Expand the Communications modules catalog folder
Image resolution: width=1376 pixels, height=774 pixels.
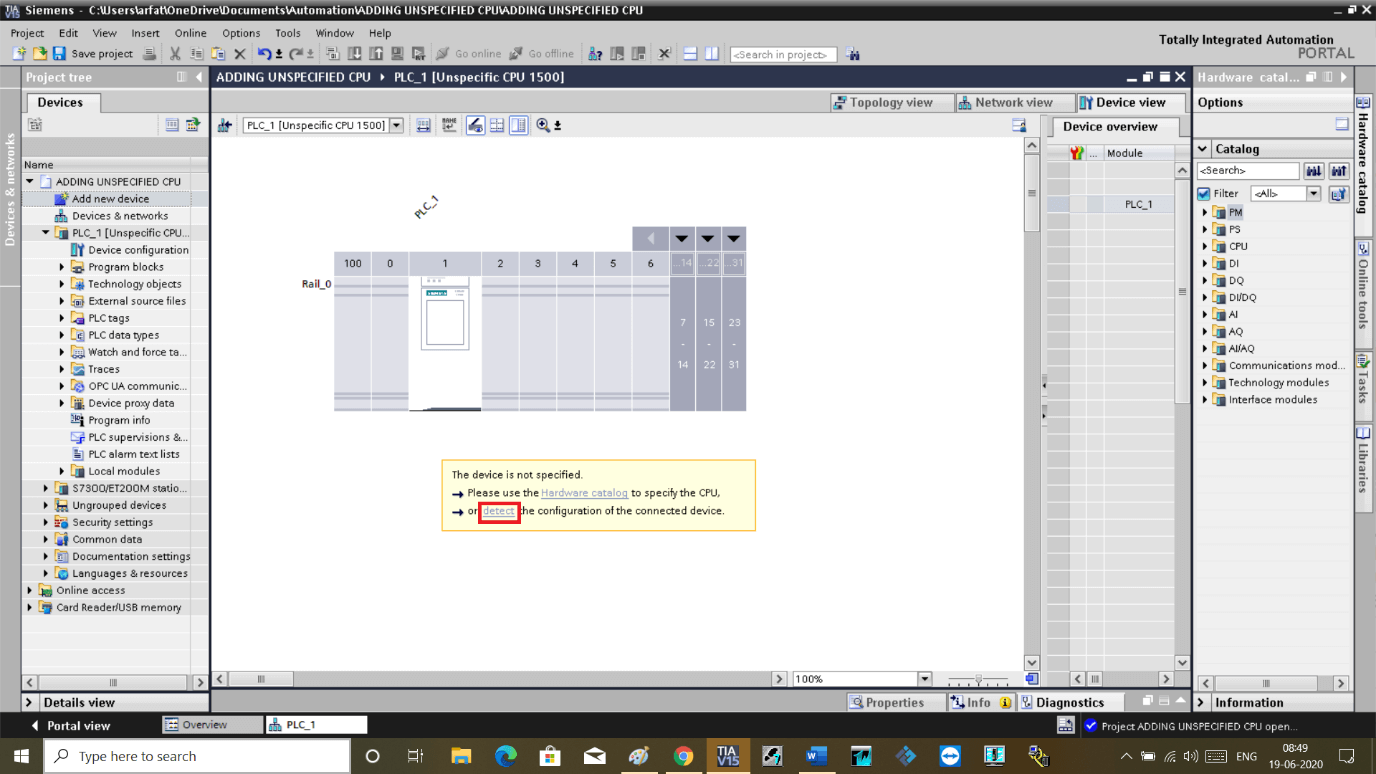(1205, 365)
